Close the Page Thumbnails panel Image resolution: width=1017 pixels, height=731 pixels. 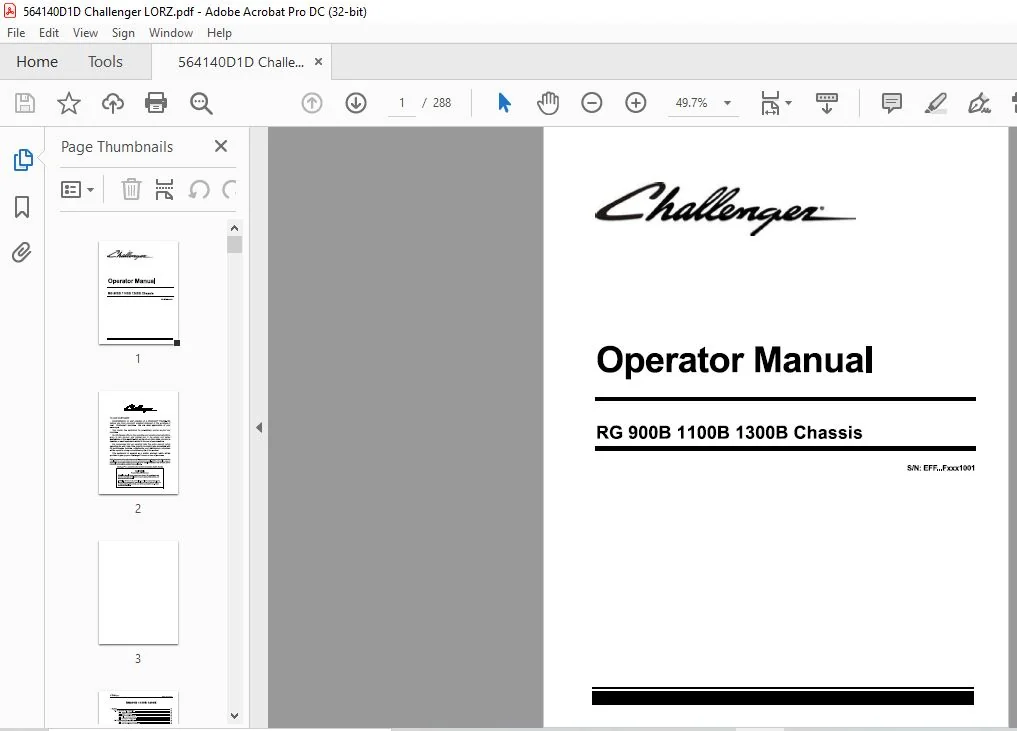[x=221, y=146]
